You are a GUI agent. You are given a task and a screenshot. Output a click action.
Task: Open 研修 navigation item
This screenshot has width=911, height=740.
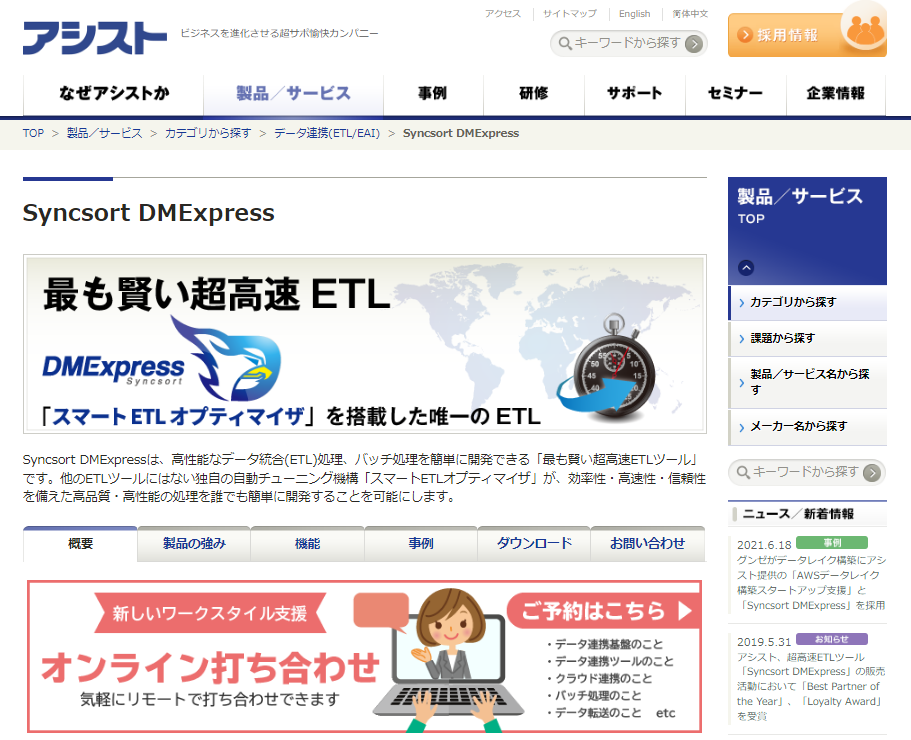click(534, 94)
